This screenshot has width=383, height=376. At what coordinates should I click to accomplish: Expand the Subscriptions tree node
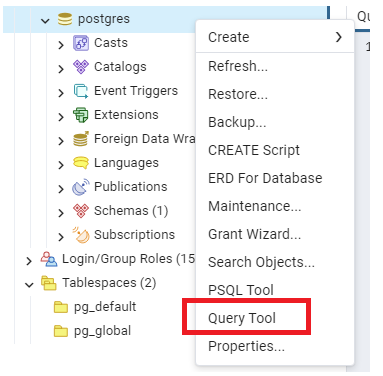61,237
